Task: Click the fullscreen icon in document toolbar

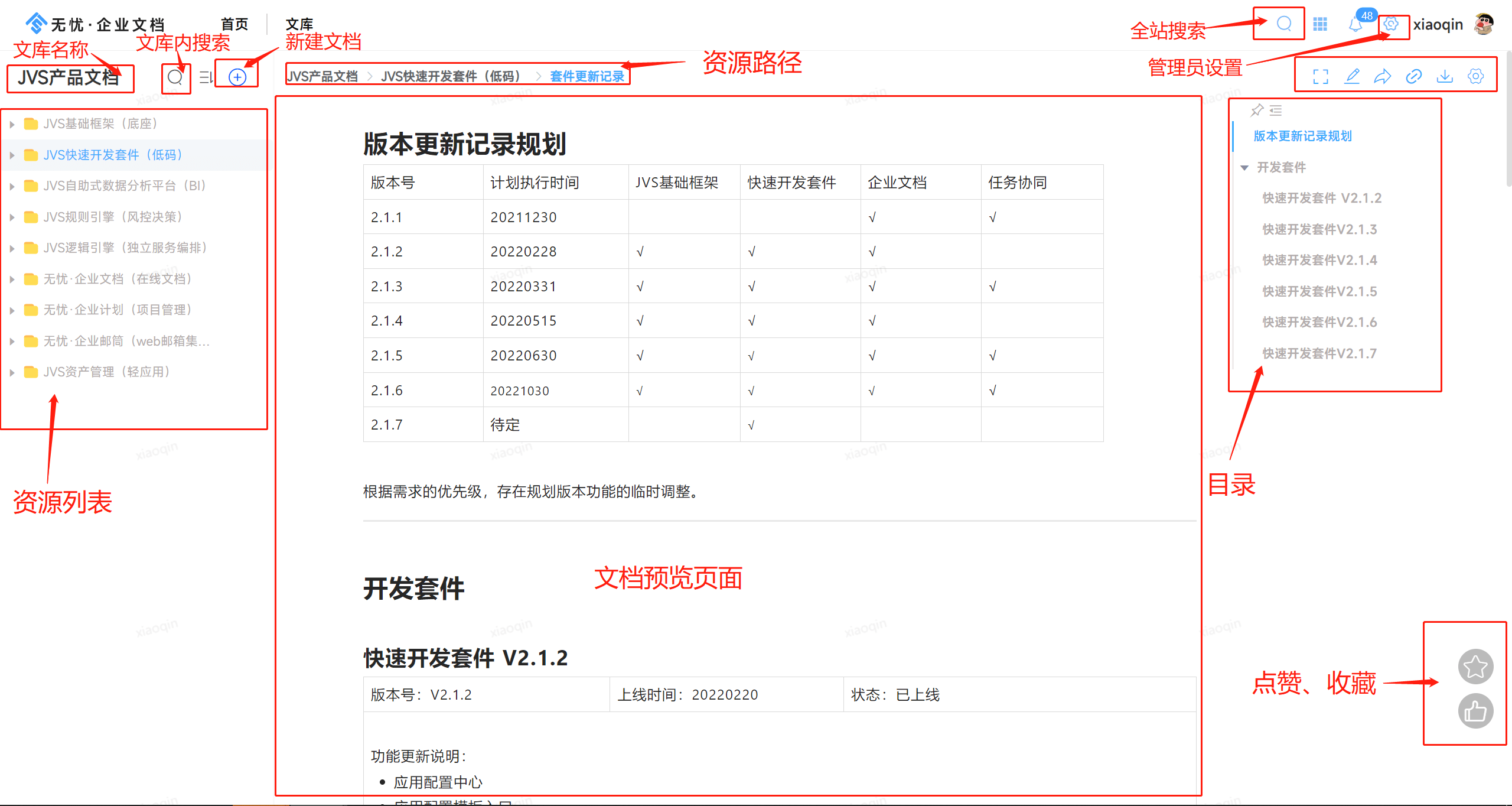Action: tap(1321, 76)
